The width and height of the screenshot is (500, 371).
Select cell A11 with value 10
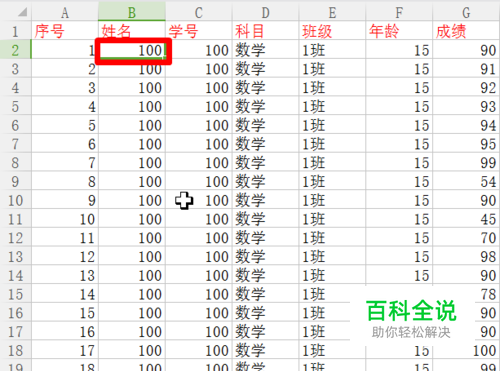65,219
